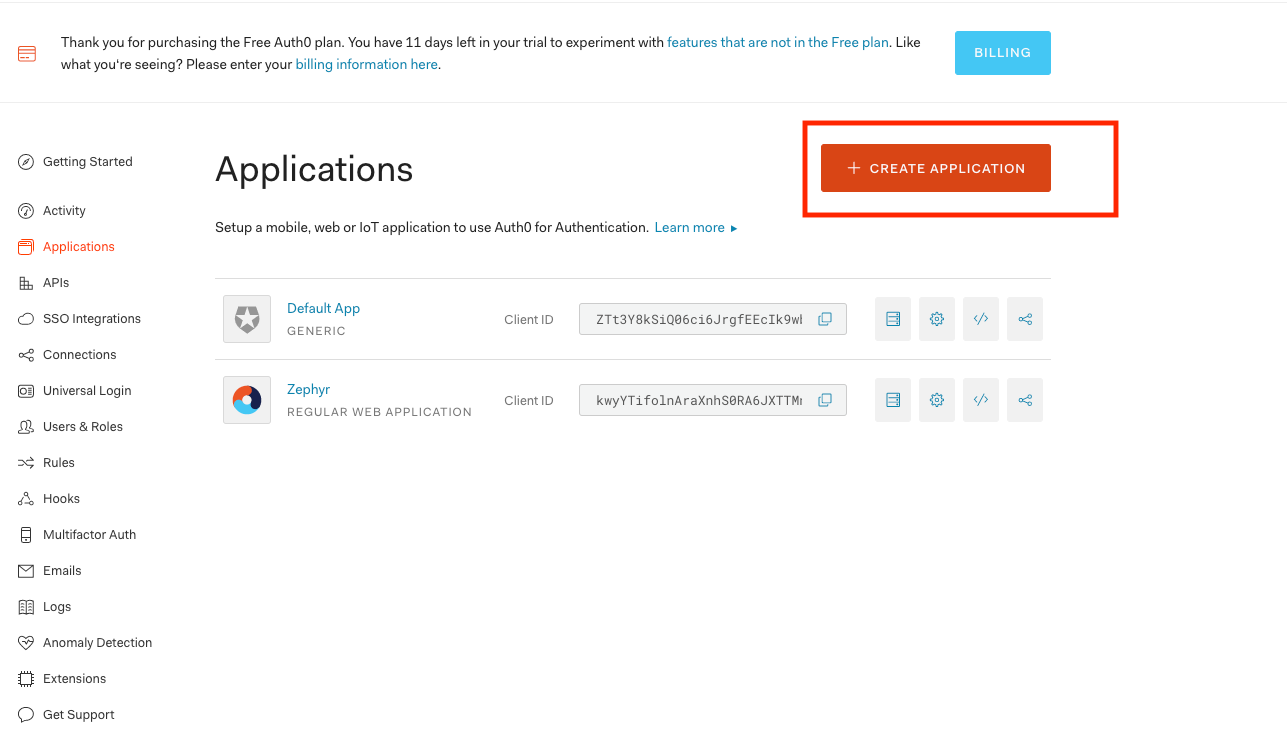Expand the Learn more link arrow
The width and height of the screenshot is (1287, 733).
[x=735, y=227]
